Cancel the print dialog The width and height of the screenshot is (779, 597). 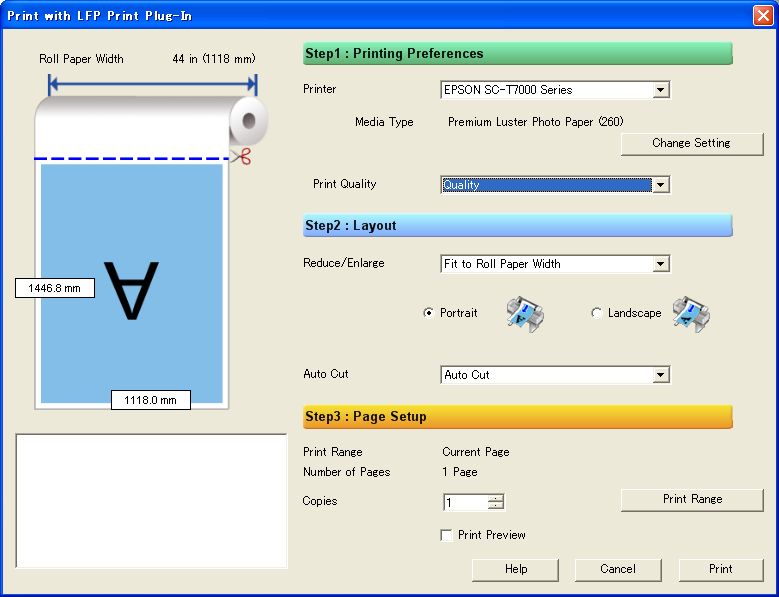point(618,569)
